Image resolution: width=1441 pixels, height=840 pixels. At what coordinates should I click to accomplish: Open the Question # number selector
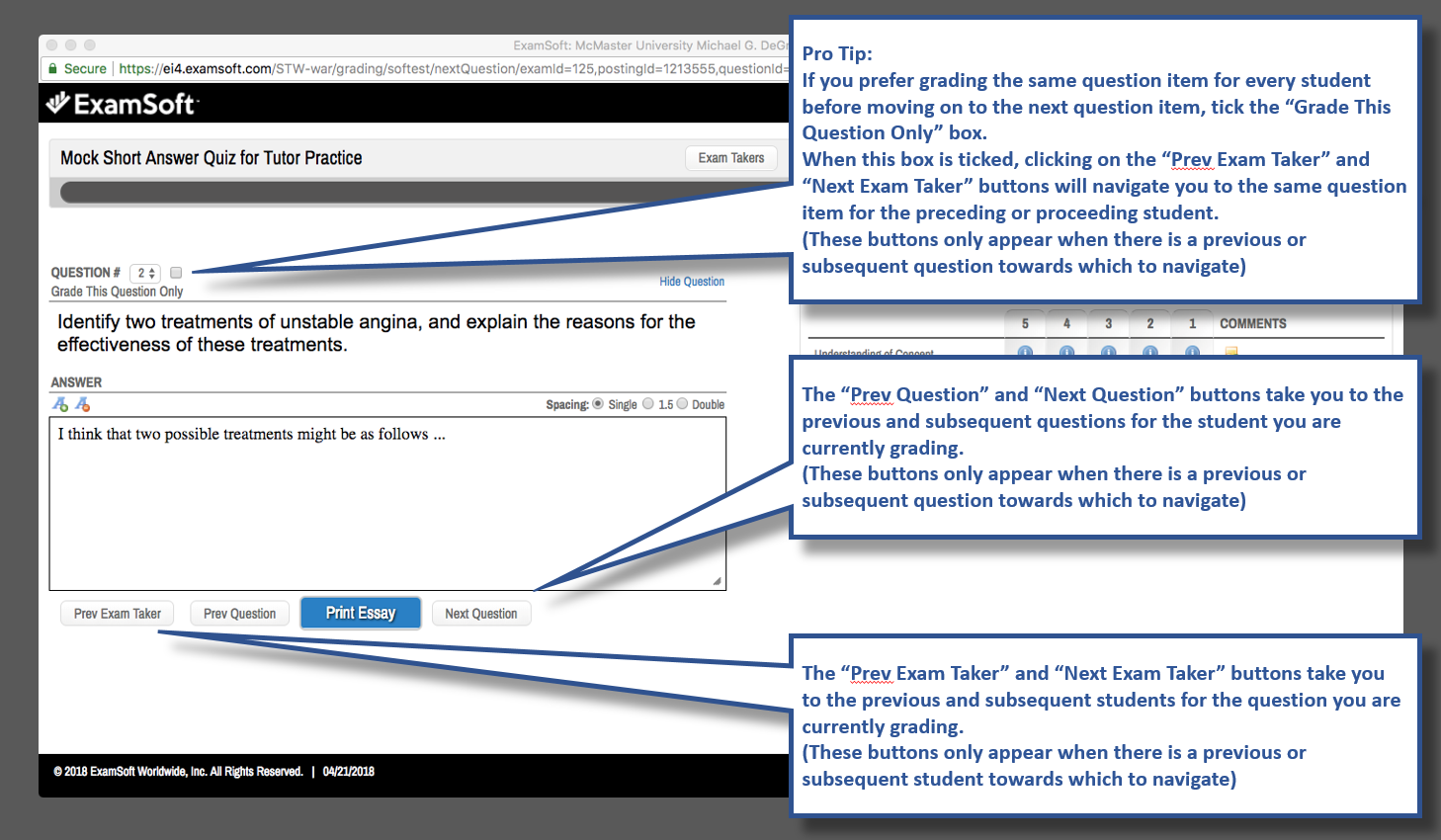[x=145, y=273]
